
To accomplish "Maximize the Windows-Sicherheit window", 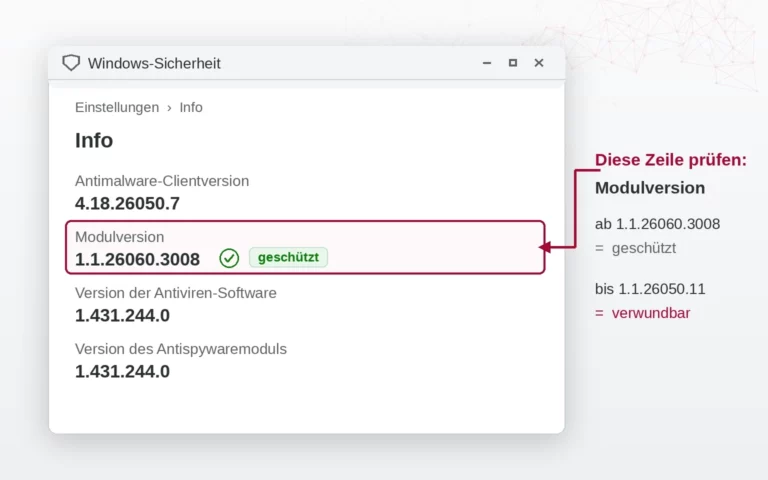I will click(513, 63).
